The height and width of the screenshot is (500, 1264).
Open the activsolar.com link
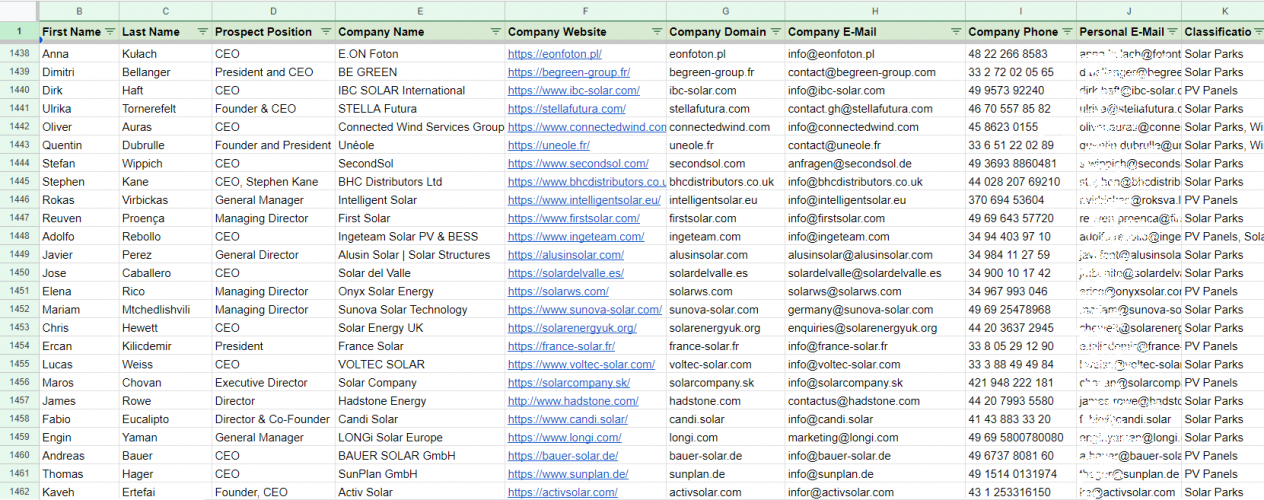pos(562,492)
